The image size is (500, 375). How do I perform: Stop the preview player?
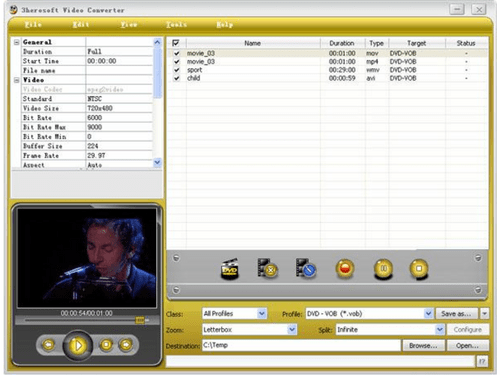(x=106, y=344)
